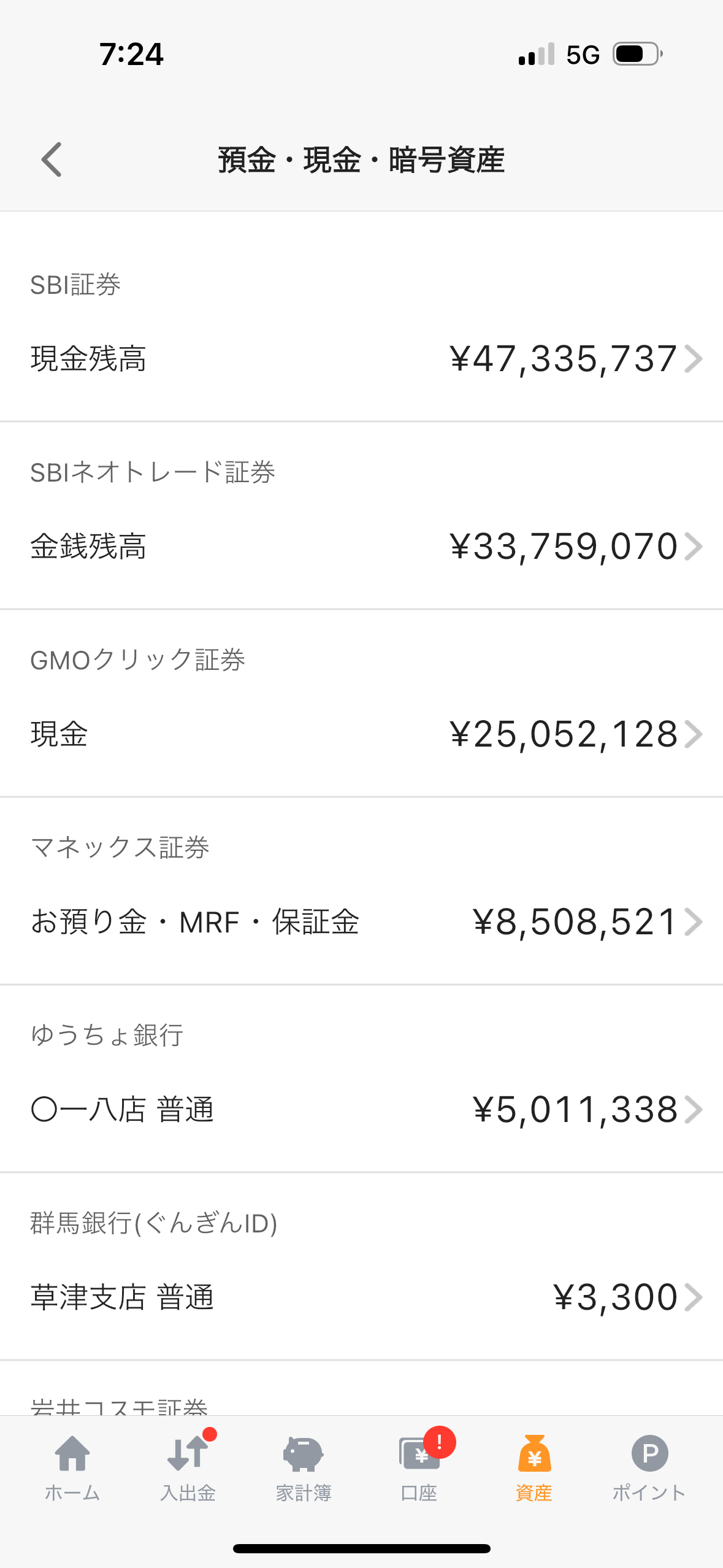The width and height of the screenshot is (723, 1568).
Task: Expand the 群馬銀行 草津支店 chevron
Action: point(694,1297)
